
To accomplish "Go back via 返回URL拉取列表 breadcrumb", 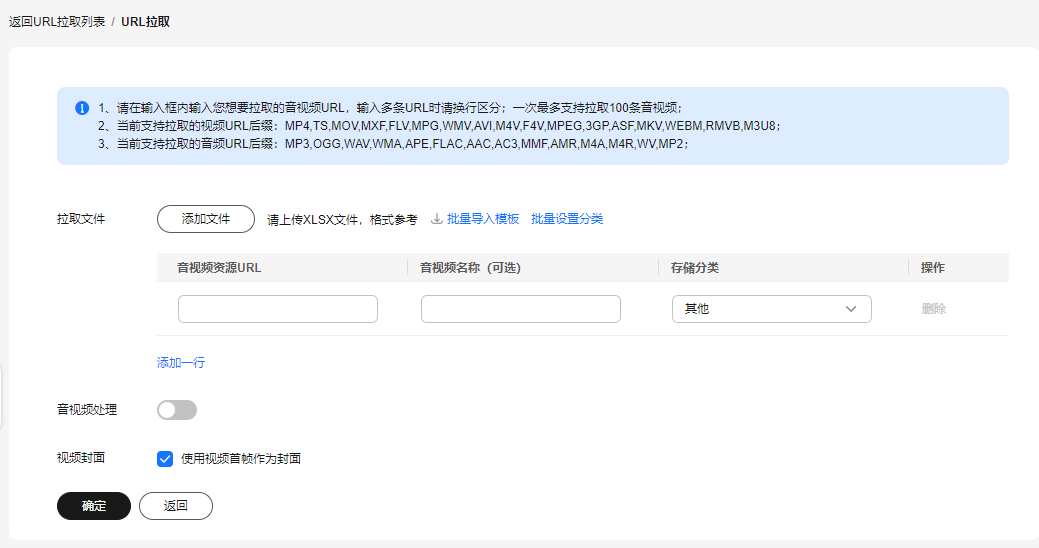I will coord(57,22).
